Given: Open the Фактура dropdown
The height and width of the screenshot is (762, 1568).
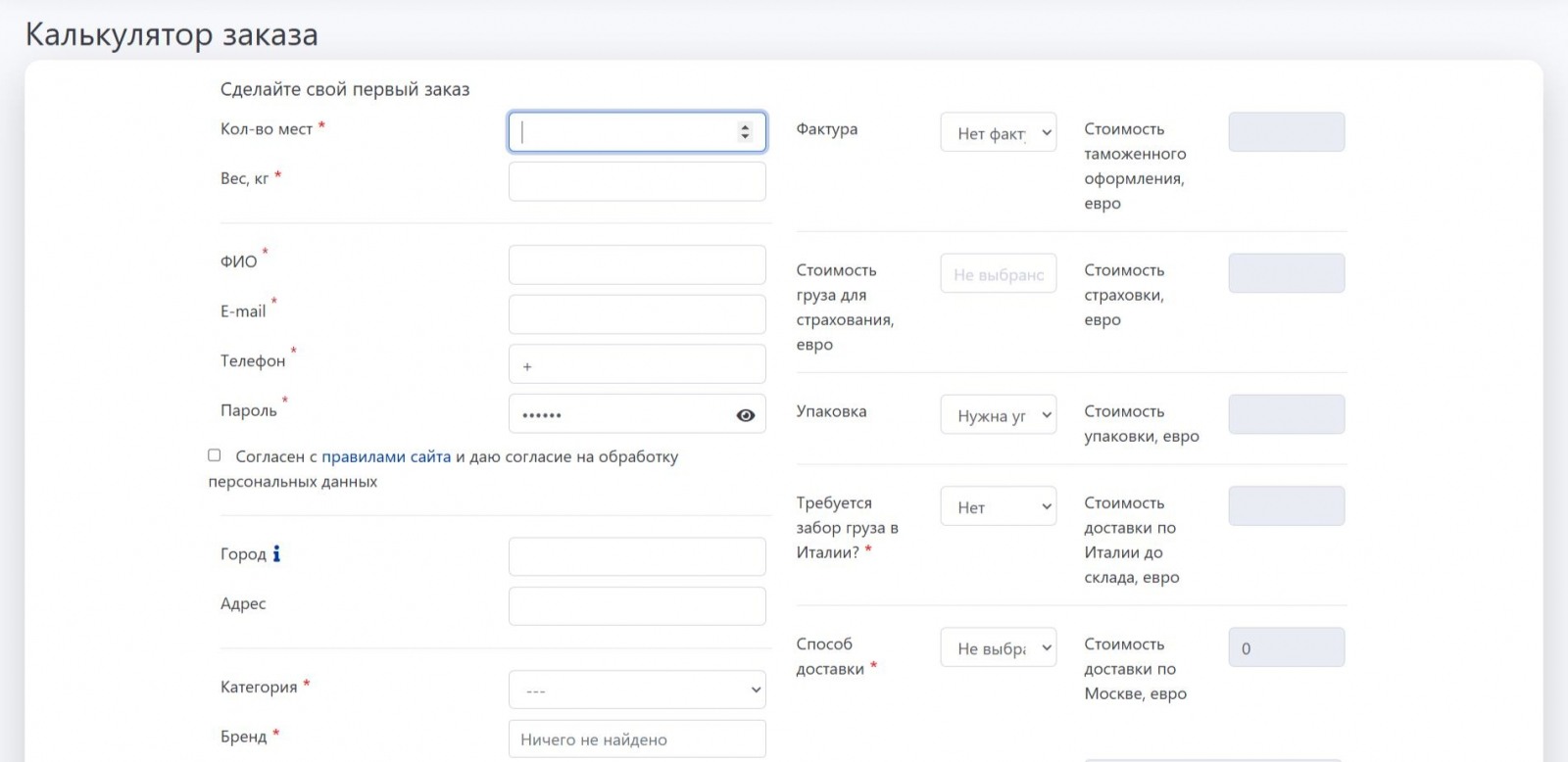Looking at the screenshot, I should pyautogui.click(x=998, y=132).
